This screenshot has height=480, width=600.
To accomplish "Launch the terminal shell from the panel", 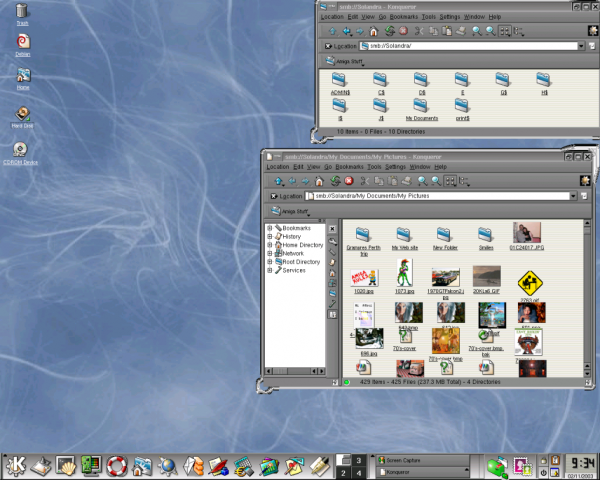I will coord(66,466).
